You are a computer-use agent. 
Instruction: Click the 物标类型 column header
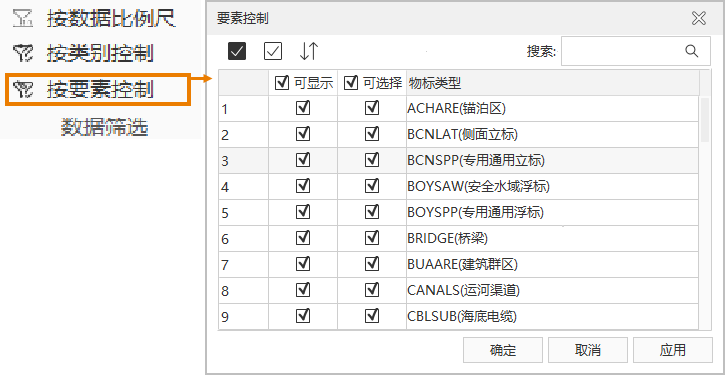click(x=553, y=83)
